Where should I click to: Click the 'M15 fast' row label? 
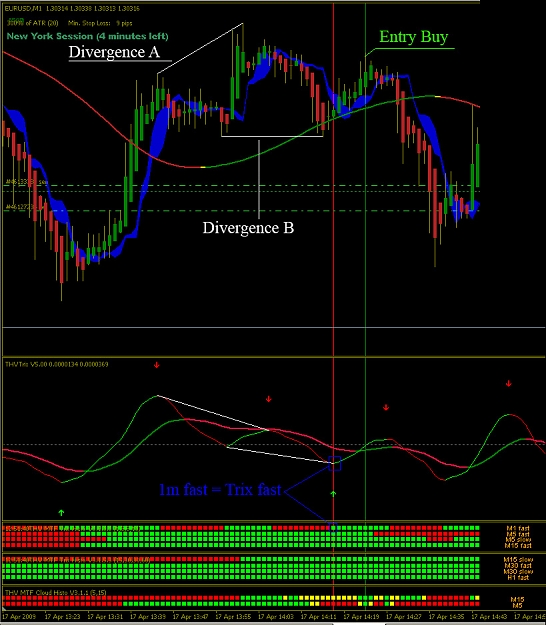click(x=518, y=545)
